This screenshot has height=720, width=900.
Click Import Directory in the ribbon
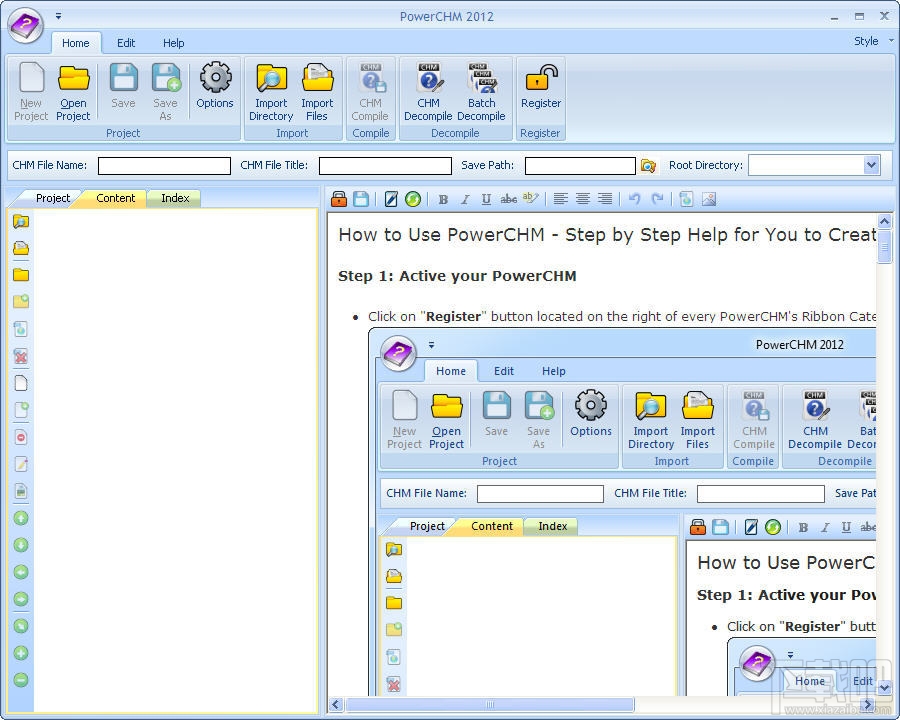(271, 92)
